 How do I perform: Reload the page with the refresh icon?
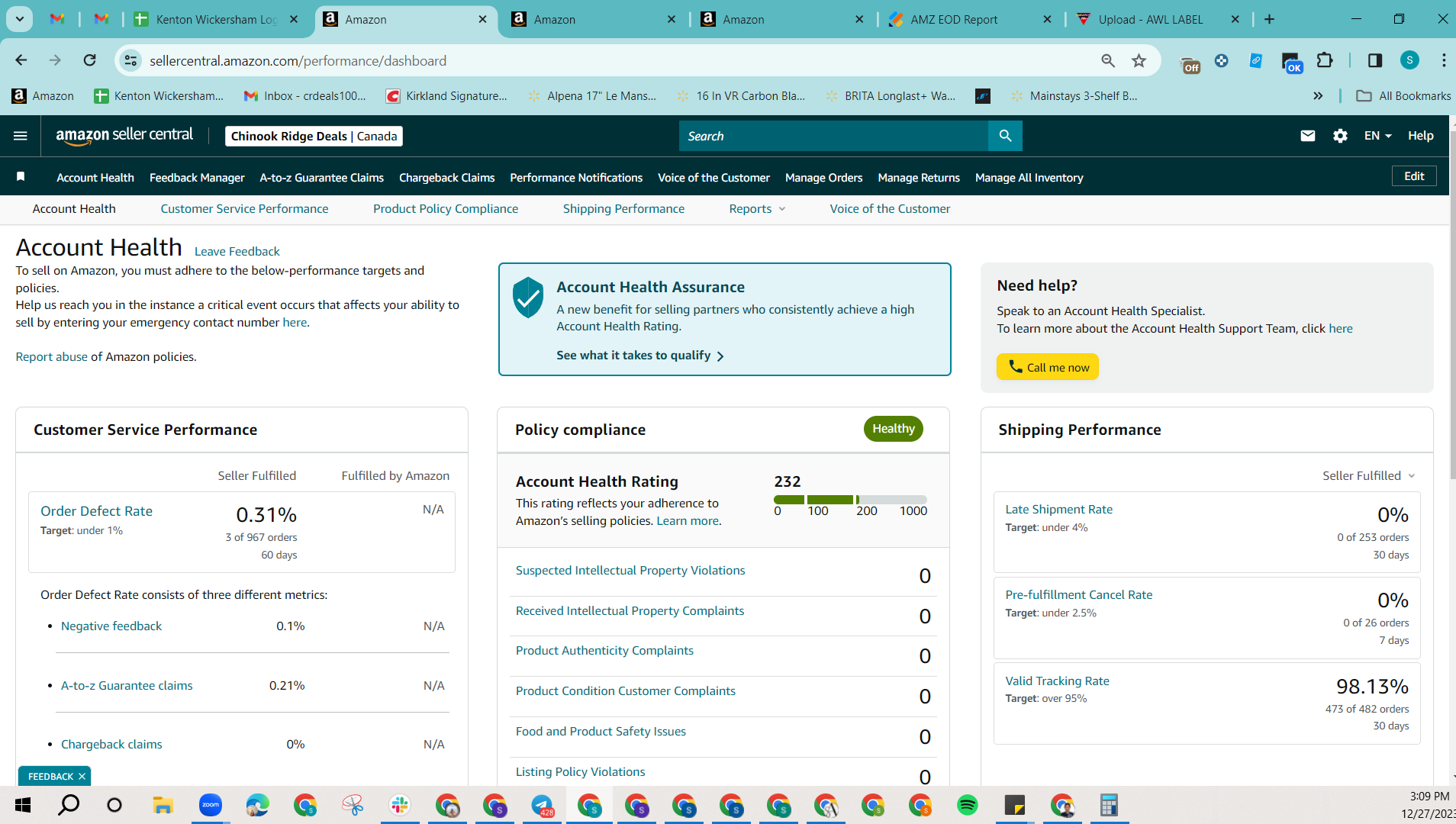click(90, 60)
